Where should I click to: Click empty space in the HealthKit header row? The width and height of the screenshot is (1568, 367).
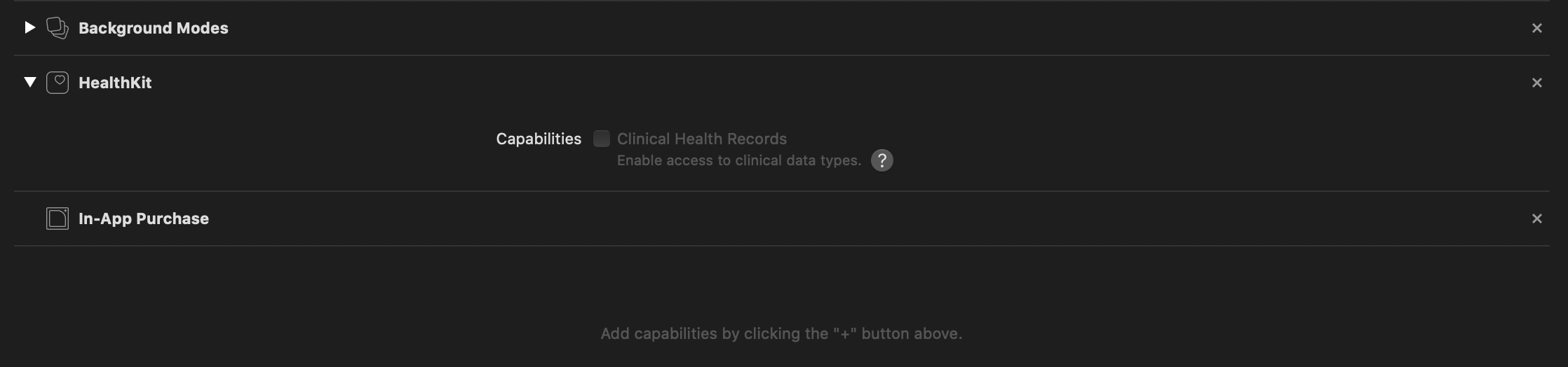click(842, 83)
